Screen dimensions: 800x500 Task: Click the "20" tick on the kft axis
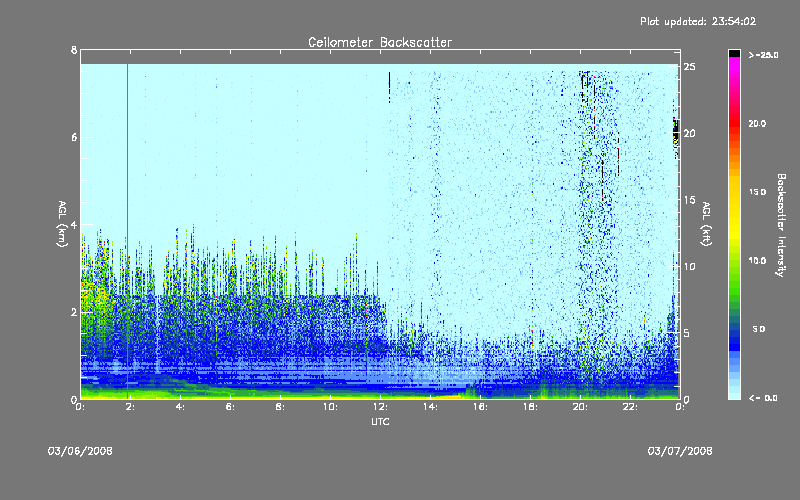(689, 133)
